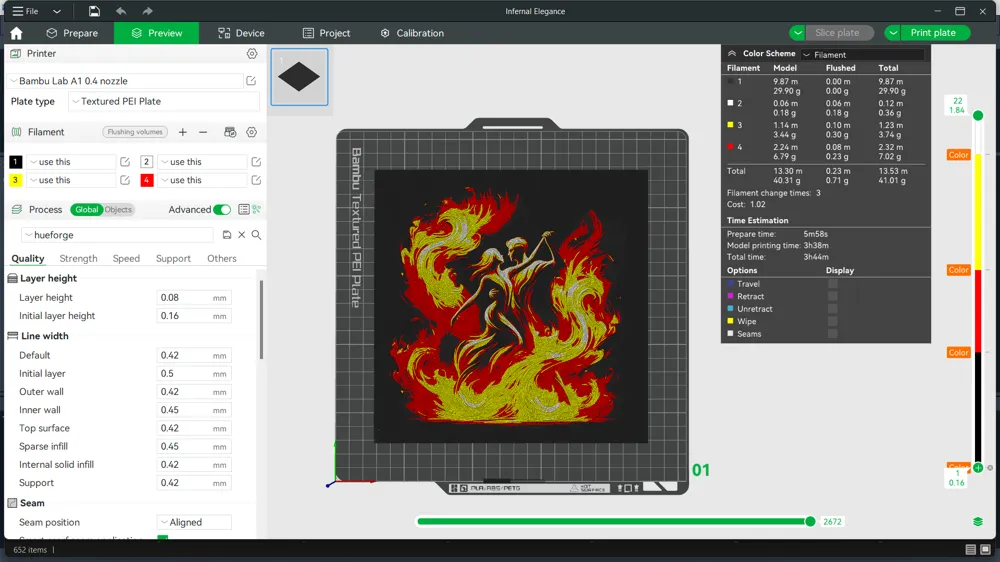Clear process preset with X icon
The width and height of the screenshot is (1000, 562).
click(x=242, y=235)
